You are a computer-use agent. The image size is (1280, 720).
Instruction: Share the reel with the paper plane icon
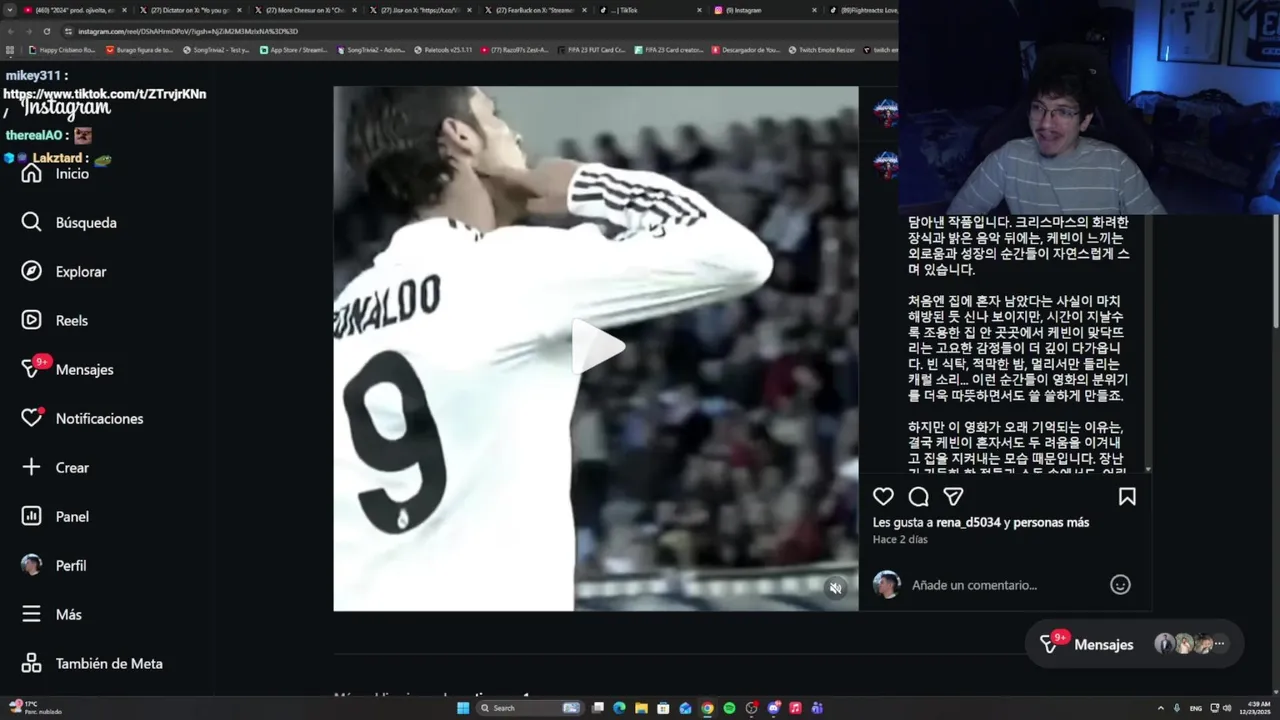953,497
